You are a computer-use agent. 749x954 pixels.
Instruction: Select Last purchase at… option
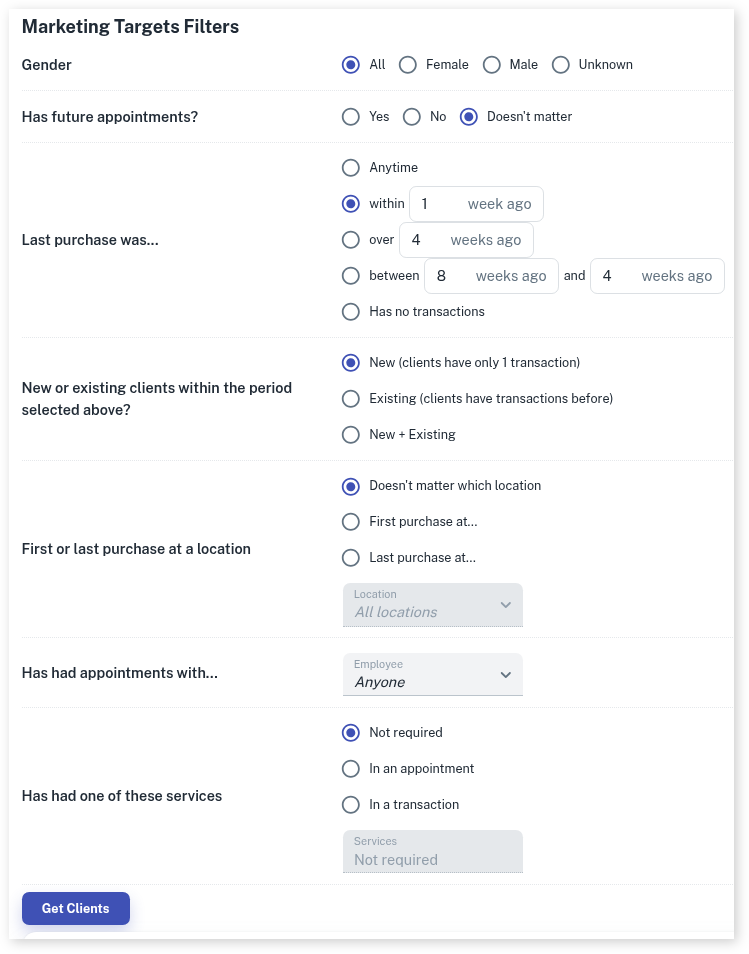(x=351, y=558)
